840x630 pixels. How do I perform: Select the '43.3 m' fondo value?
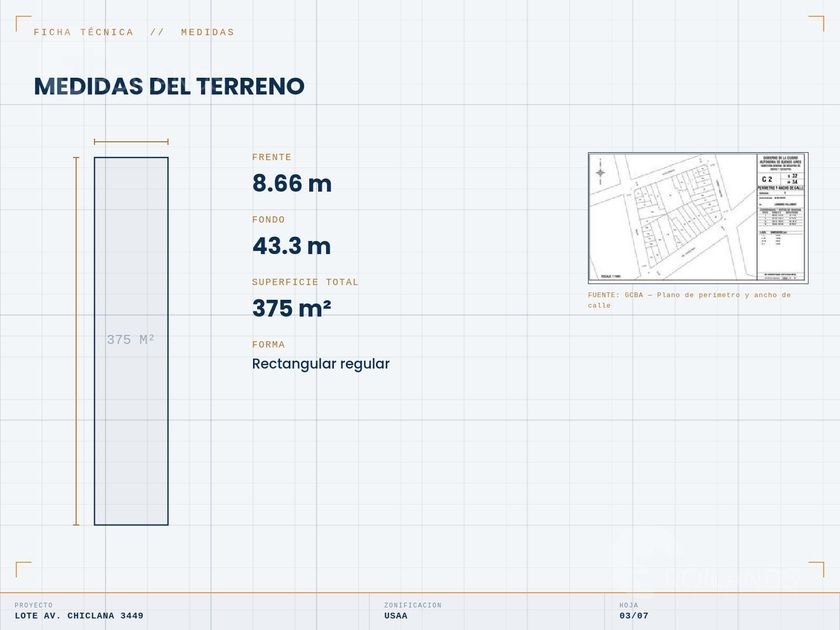pyautogui.click(x=291, y=246)
